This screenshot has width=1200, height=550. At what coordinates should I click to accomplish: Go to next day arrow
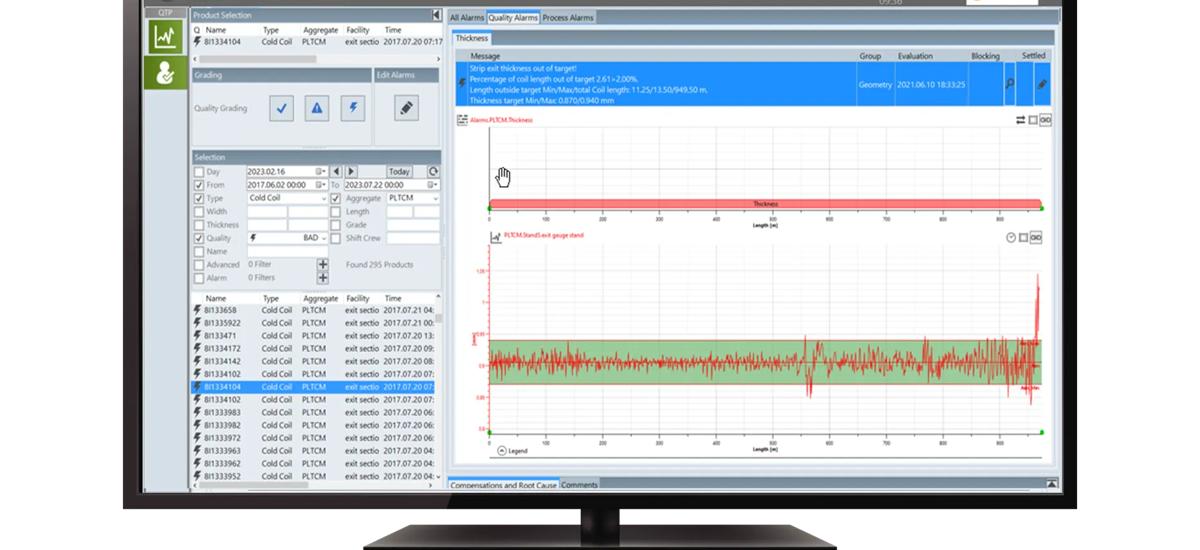pos(351,172)
